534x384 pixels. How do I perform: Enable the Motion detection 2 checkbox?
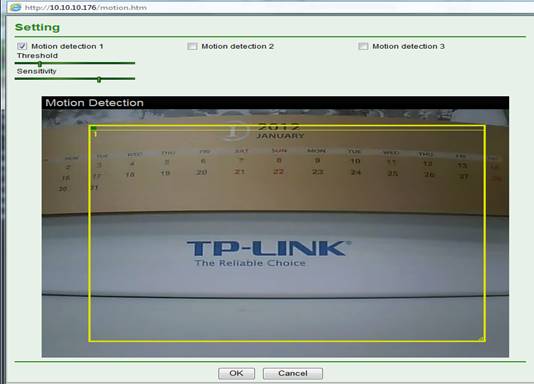(x=192, y=46)
